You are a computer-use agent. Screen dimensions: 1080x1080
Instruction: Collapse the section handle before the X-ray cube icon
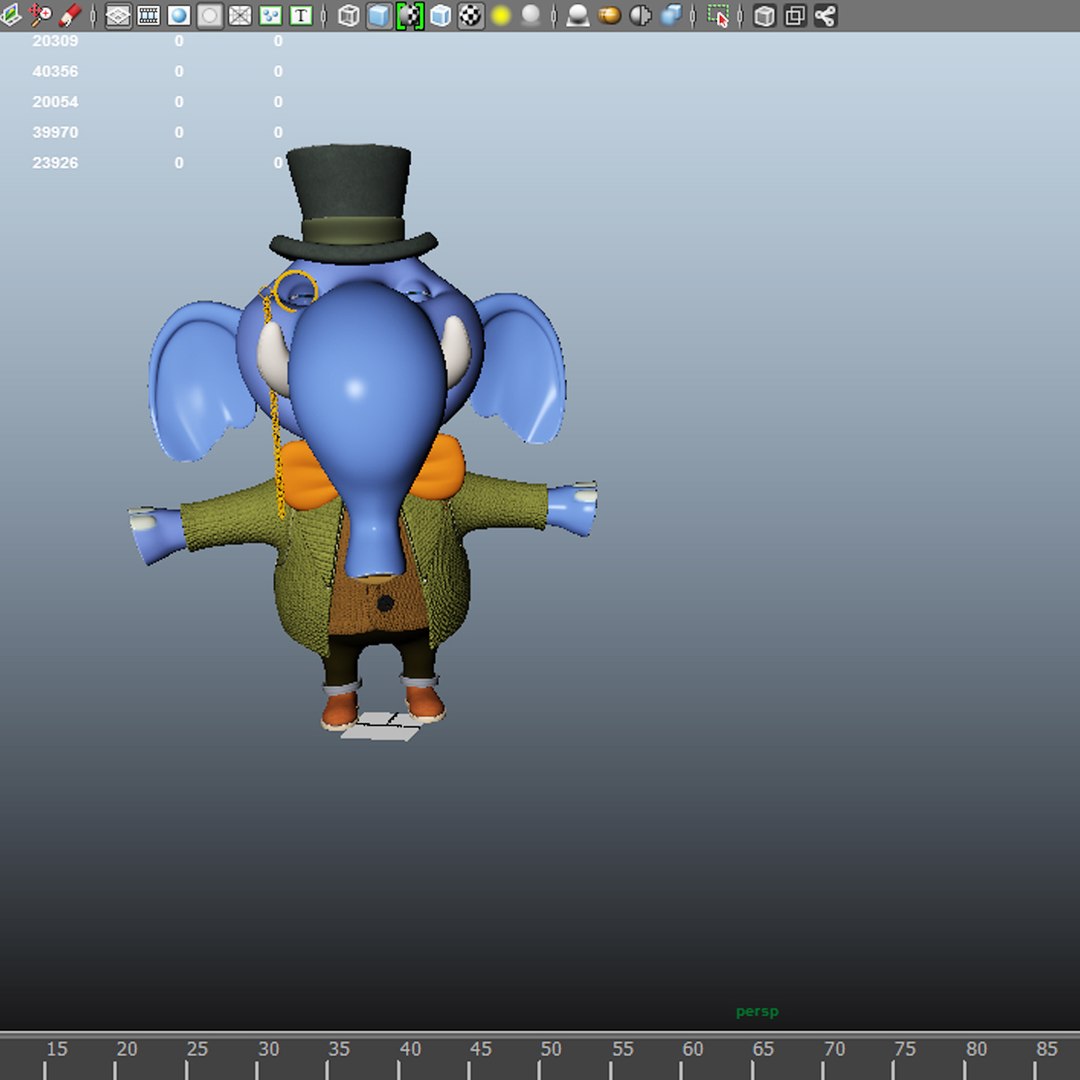click(x=740, y=15)
